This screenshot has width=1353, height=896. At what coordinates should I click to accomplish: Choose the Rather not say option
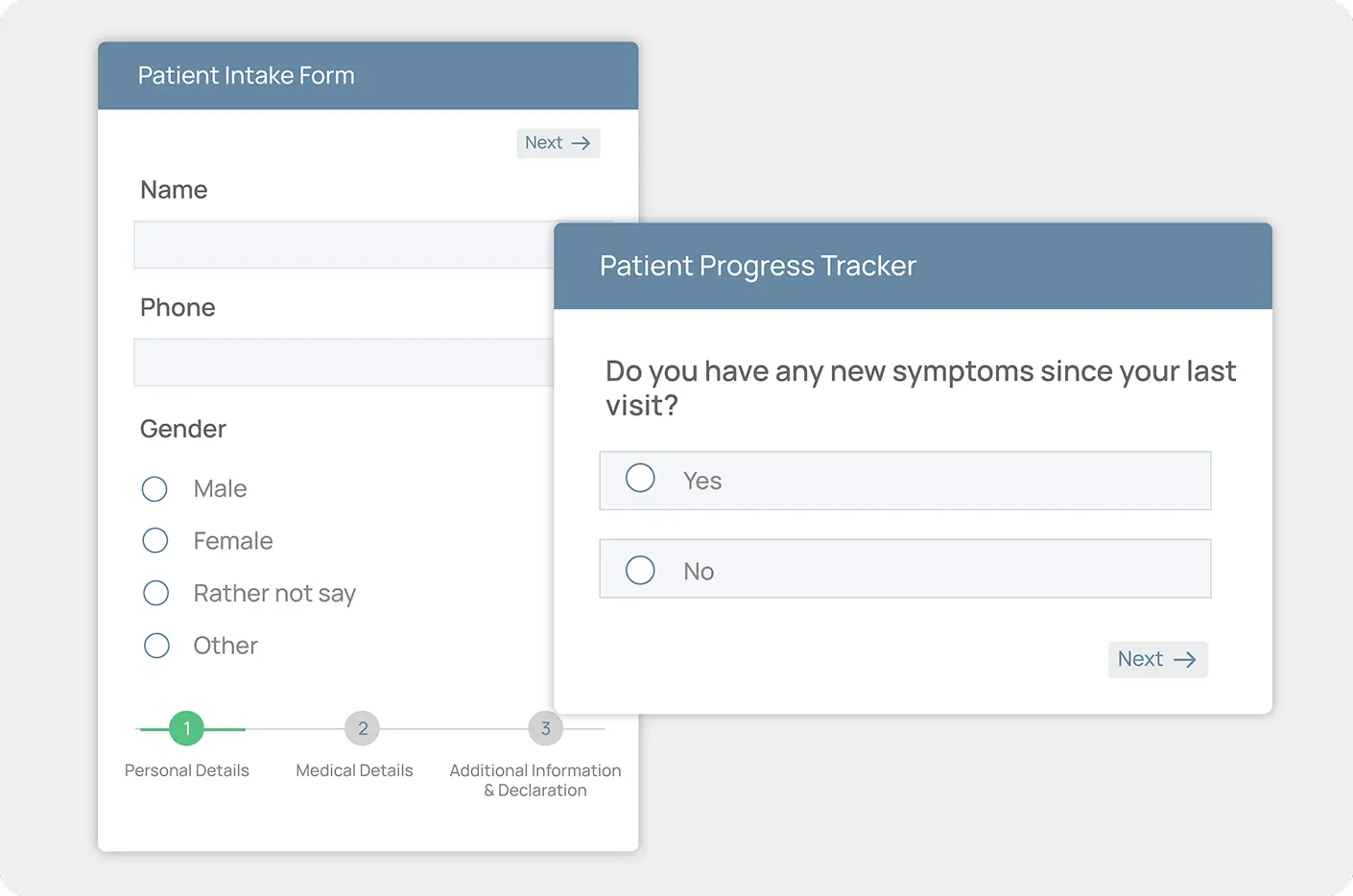(155, 593)
